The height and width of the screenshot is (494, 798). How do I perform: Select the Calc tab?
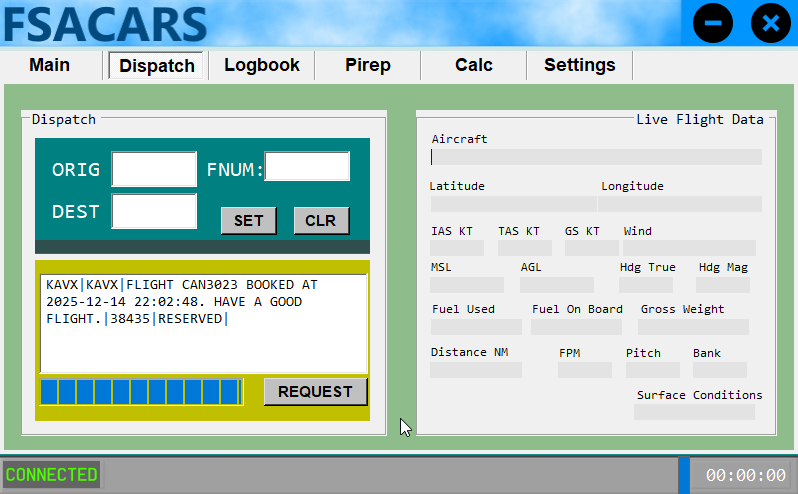(474, 65)
